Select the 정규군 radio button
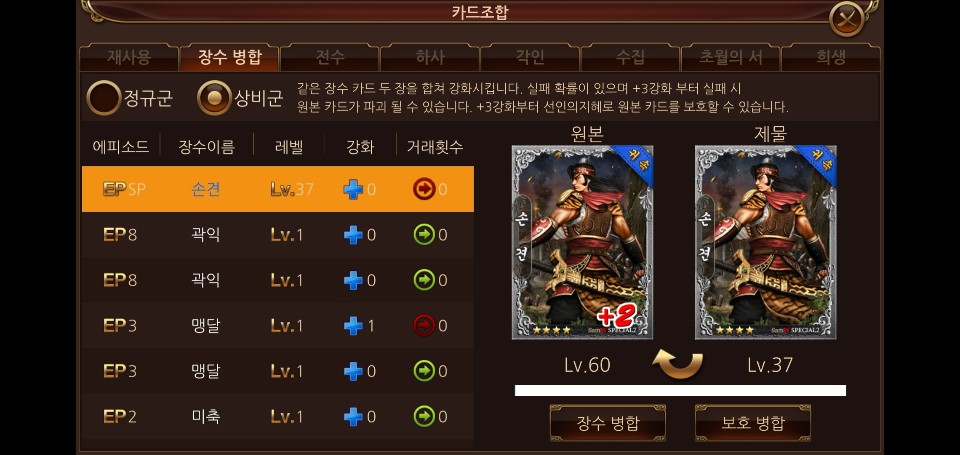 coord(103,98)
